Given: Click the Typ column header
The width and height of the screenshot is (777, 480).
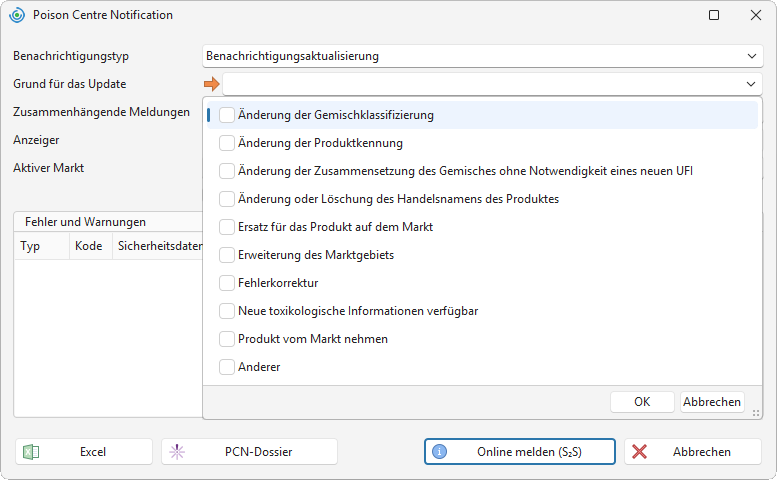Looking at the screenshot, I should pyautogui.click(x=42, y=246).
